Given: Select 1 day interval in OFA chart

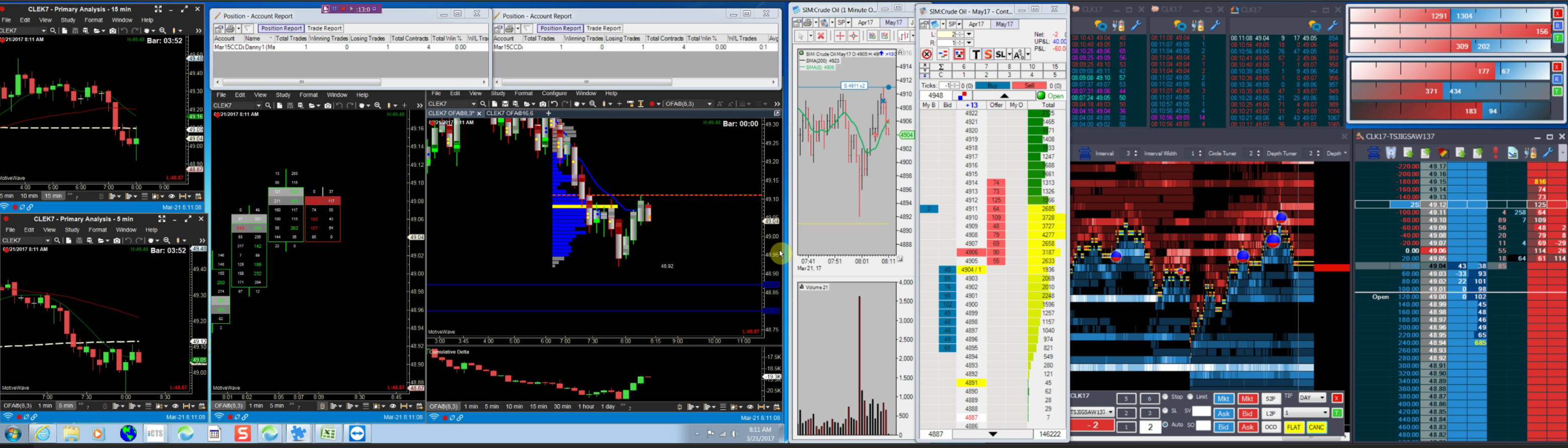Looking at the screenshot, I should click(x=607, y=407).
